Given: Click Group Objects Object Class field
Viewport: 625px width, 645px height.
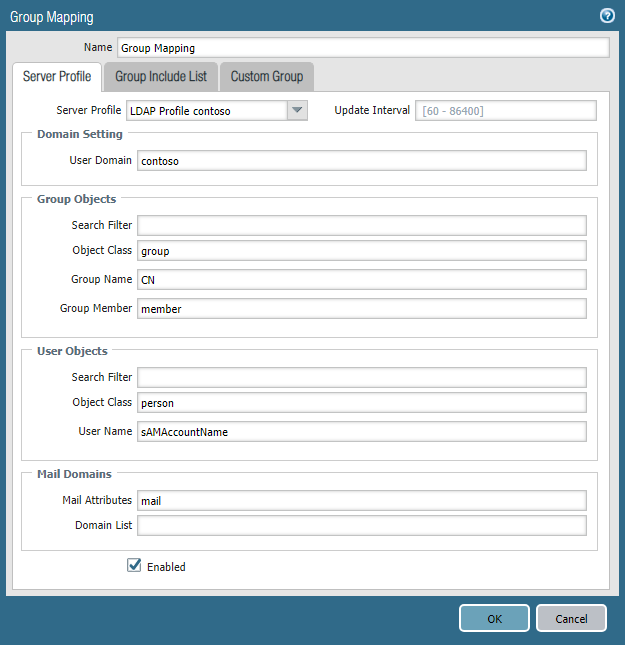Looking at the screenshot, I should point(362,251).
